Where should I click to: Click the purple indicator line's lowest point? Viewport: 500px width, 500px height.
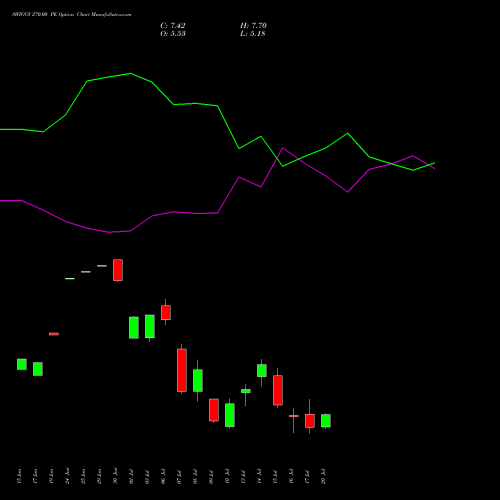click(110, 232)
